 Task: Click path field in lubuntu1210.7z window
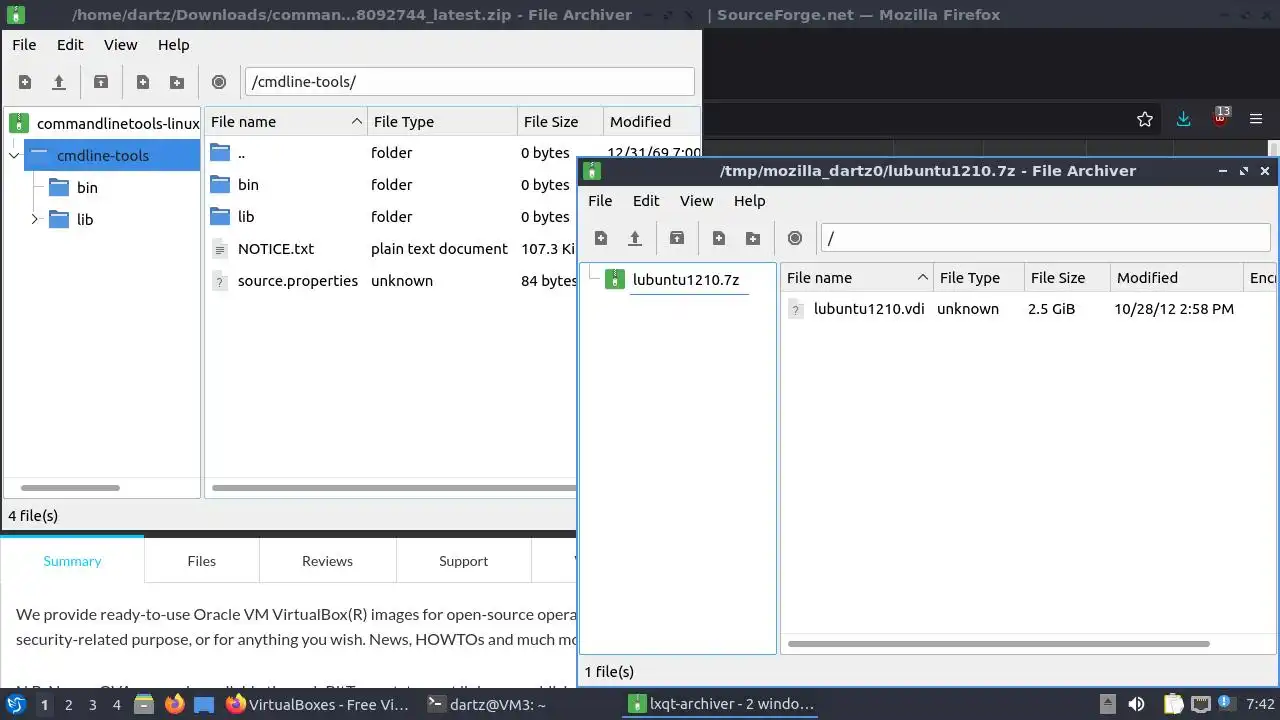coord(1045,238)
